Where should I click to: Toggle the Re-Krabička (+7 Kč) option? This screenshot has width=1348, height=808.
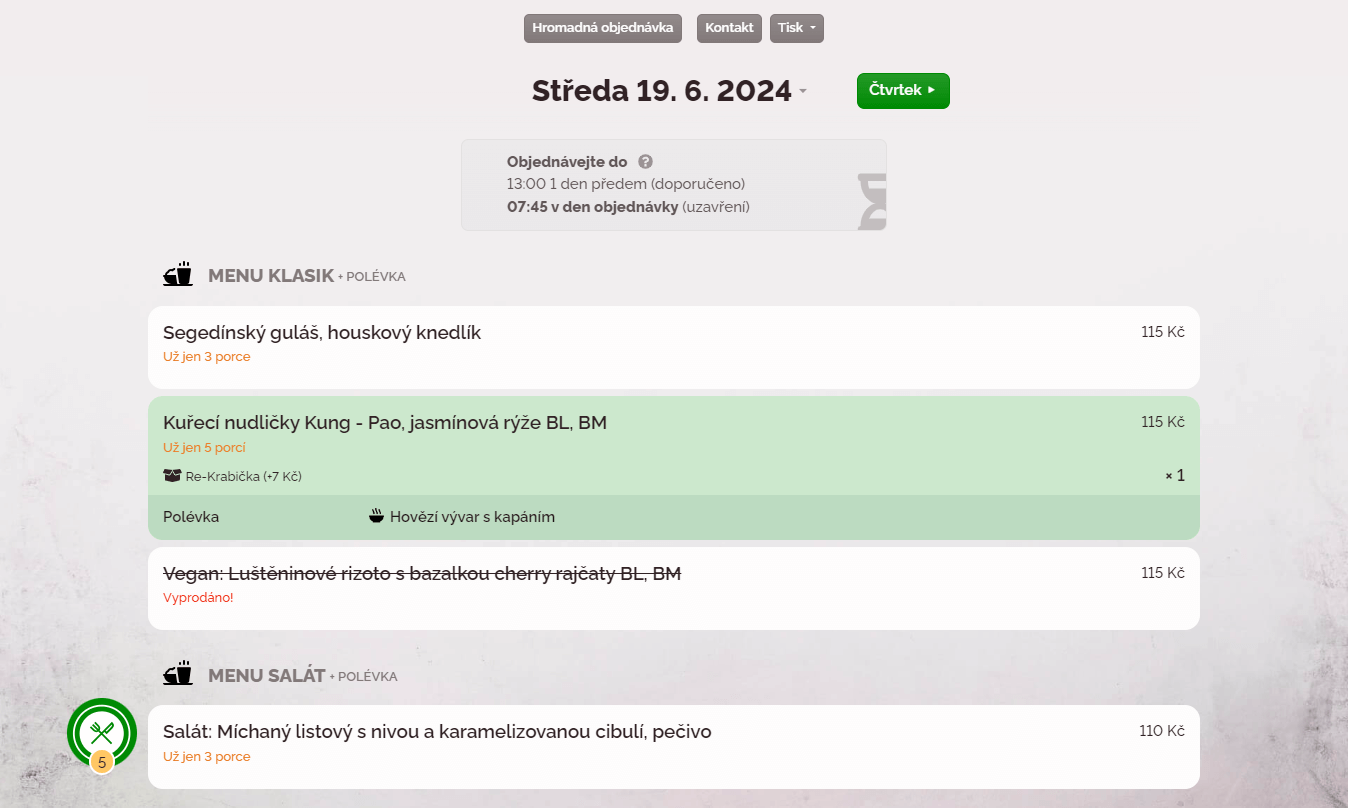pos(243,476)
